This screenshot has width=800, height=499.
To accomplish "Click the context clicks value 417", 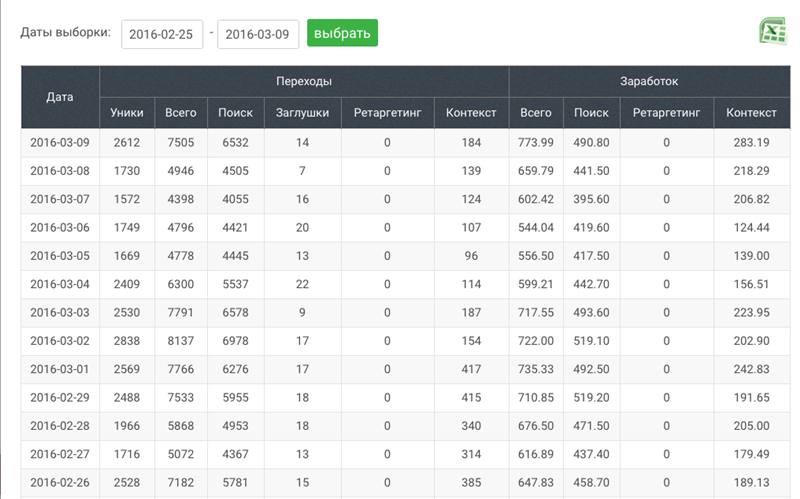I will click(471, 369).
